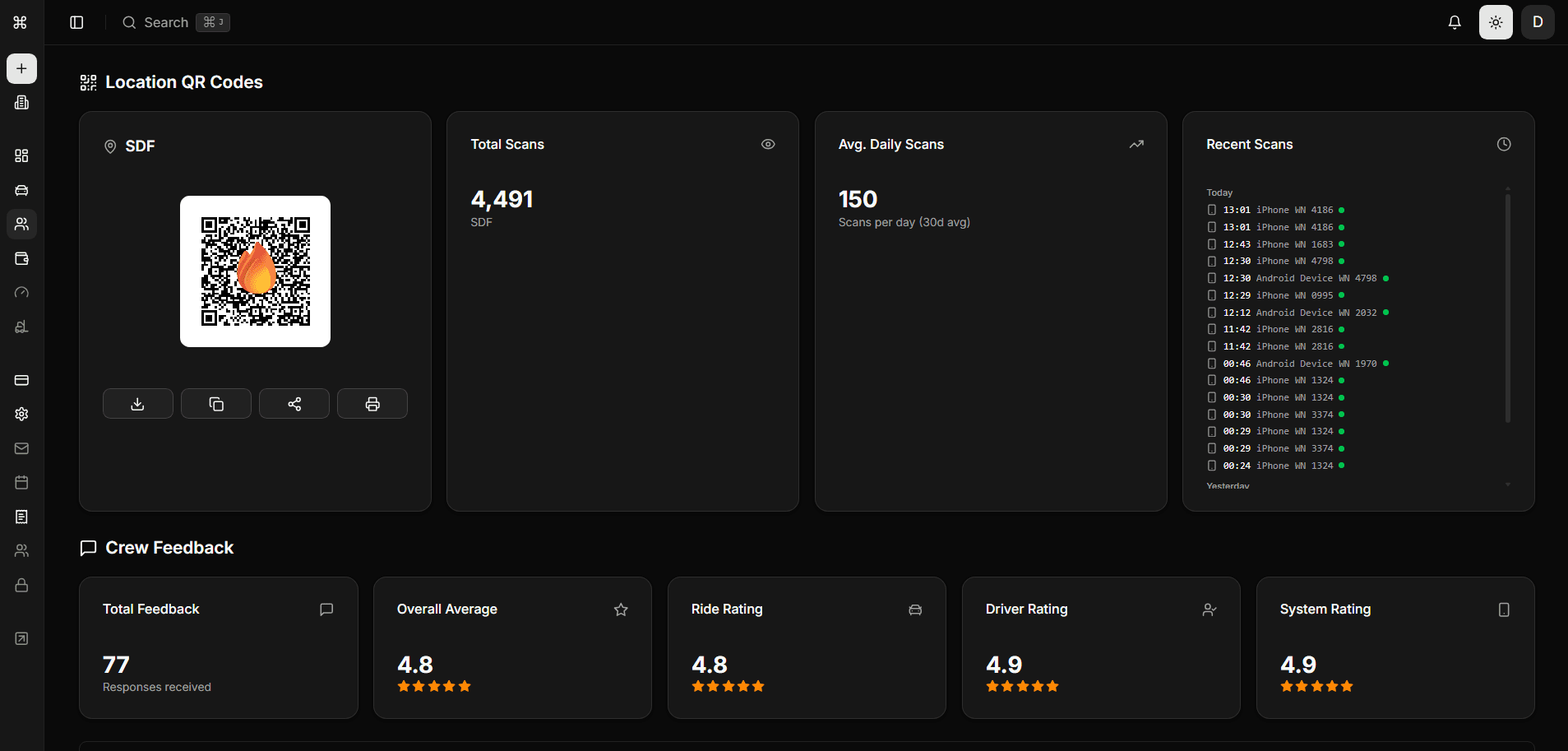Image resolution: width=1568 pixels, height=751 pixels.
Task: Select the 12:43 iPhone WN 1683 scan row
Action: [x=1276, y=244]
